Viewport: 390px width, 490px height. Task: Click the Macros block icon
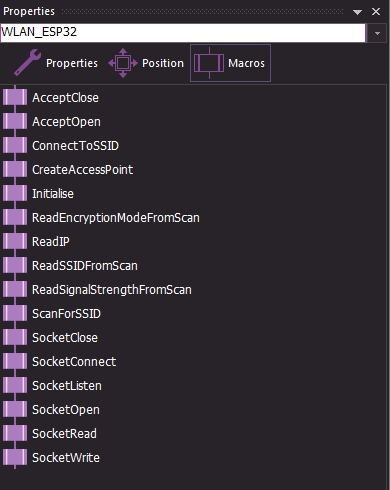tap(209, 63)
